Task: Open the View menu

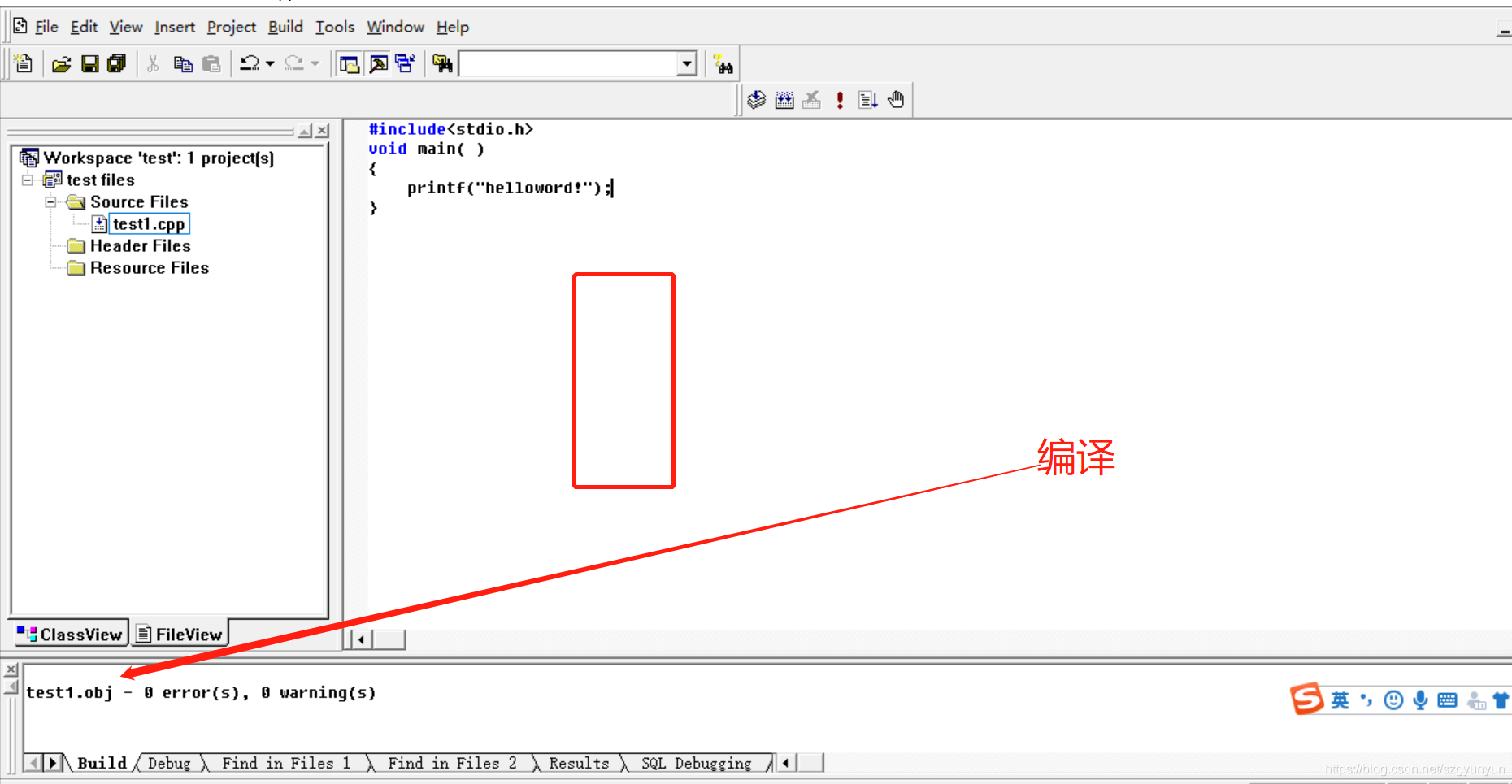Action: click(x=126, y=27)
